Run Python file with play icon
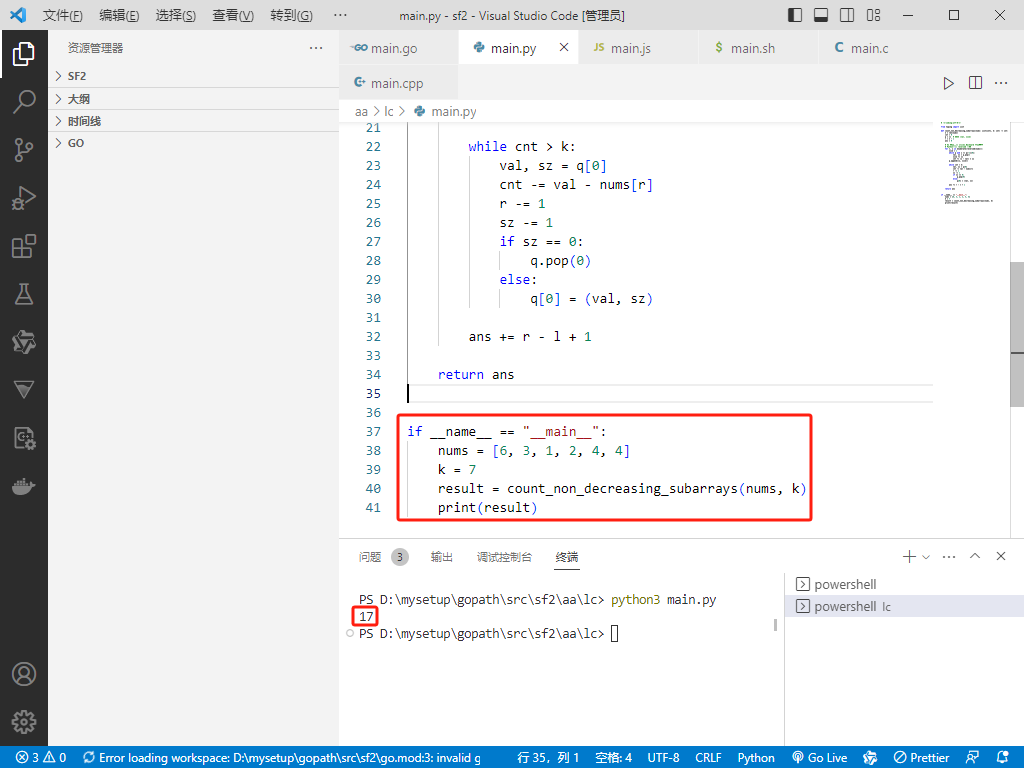This screenshot has height=768, width=1024. pyautogui.click(x=948, y=83)
